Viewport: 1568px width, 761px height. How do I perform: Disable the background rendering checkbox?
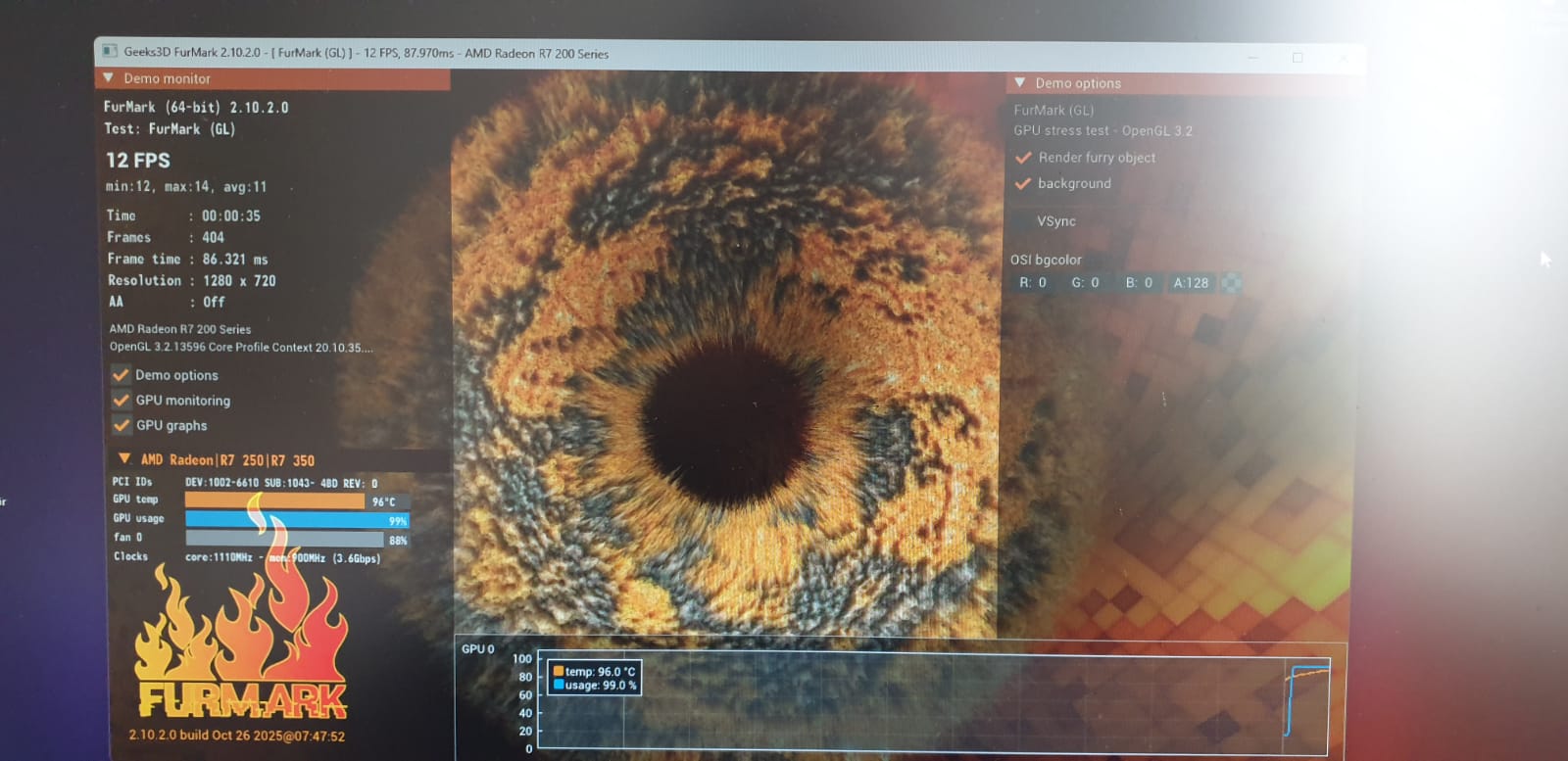coord(1023,184)
